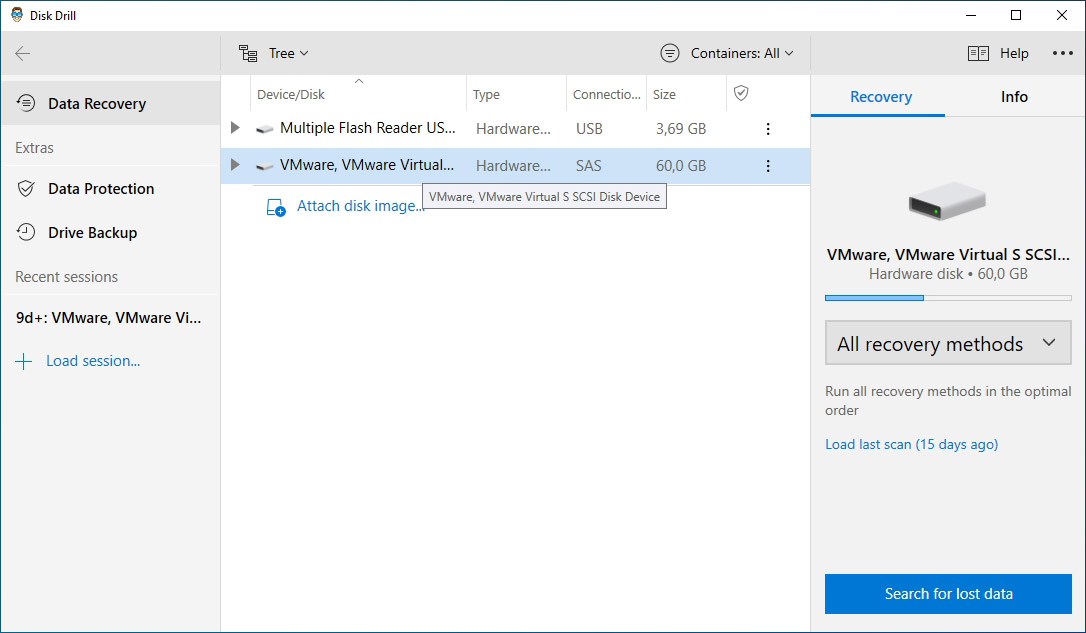Maximize the Disk Drill window

pyautogui.click(x=1016, y=15)
